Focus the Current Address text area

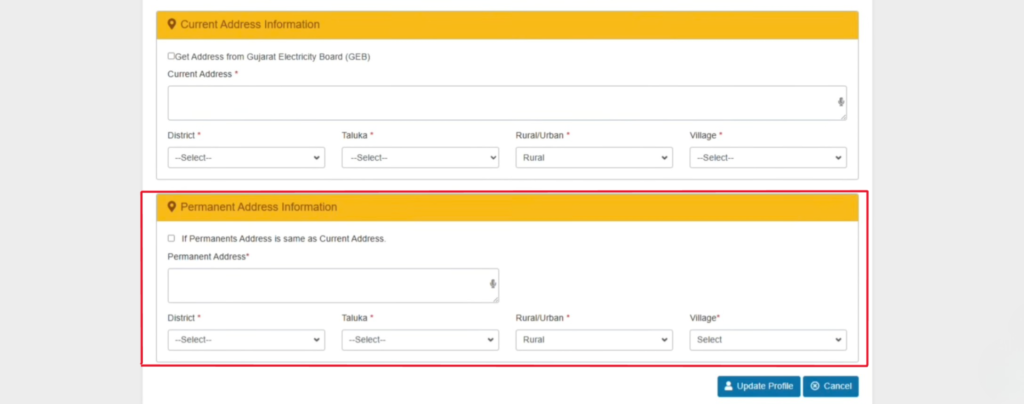[500, 102]
